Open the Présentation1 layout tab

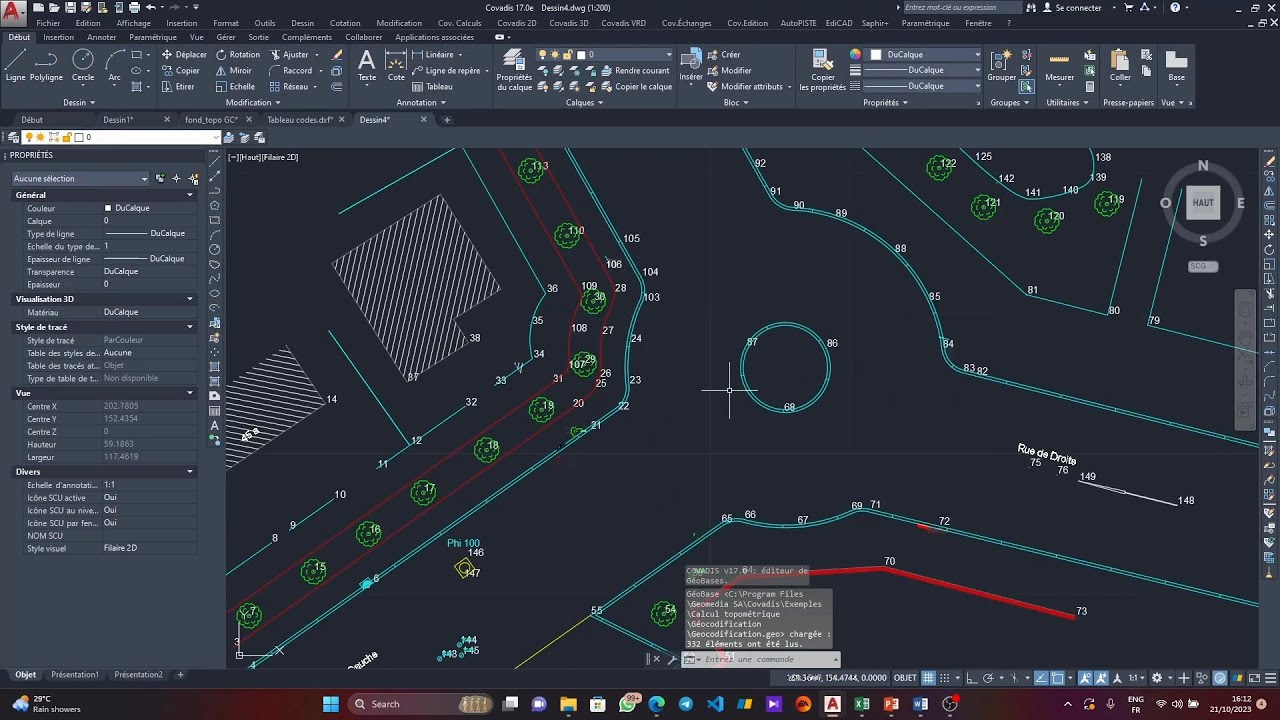coord(75,675)
